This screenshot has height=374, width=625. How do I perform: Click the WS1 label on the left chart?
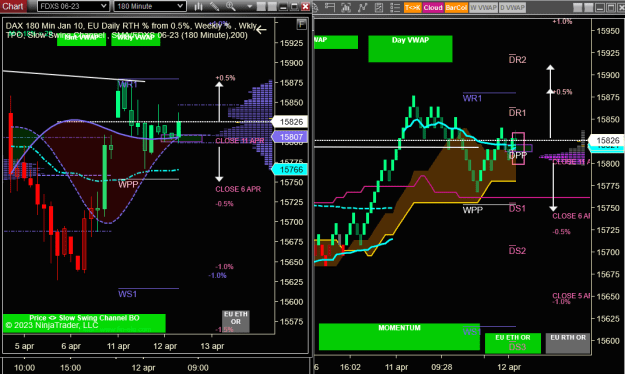point(128,294)
